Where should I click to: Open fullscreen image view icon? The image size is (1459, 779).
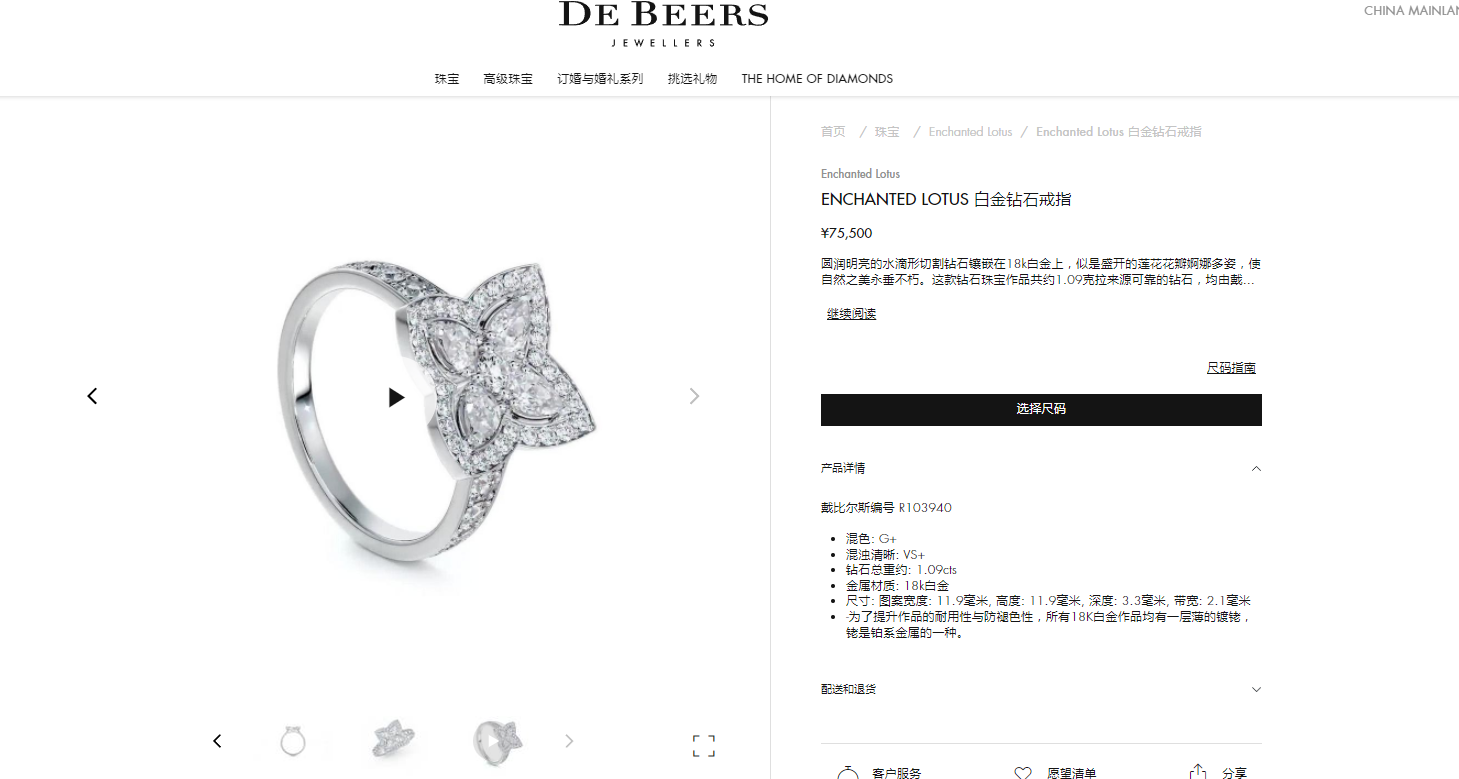click(704, 746)
